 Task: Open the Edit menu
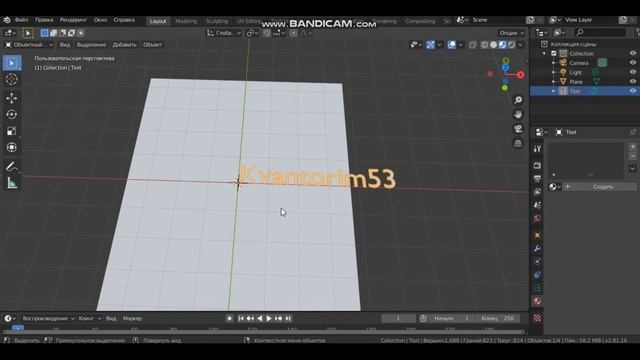(44, 20)
